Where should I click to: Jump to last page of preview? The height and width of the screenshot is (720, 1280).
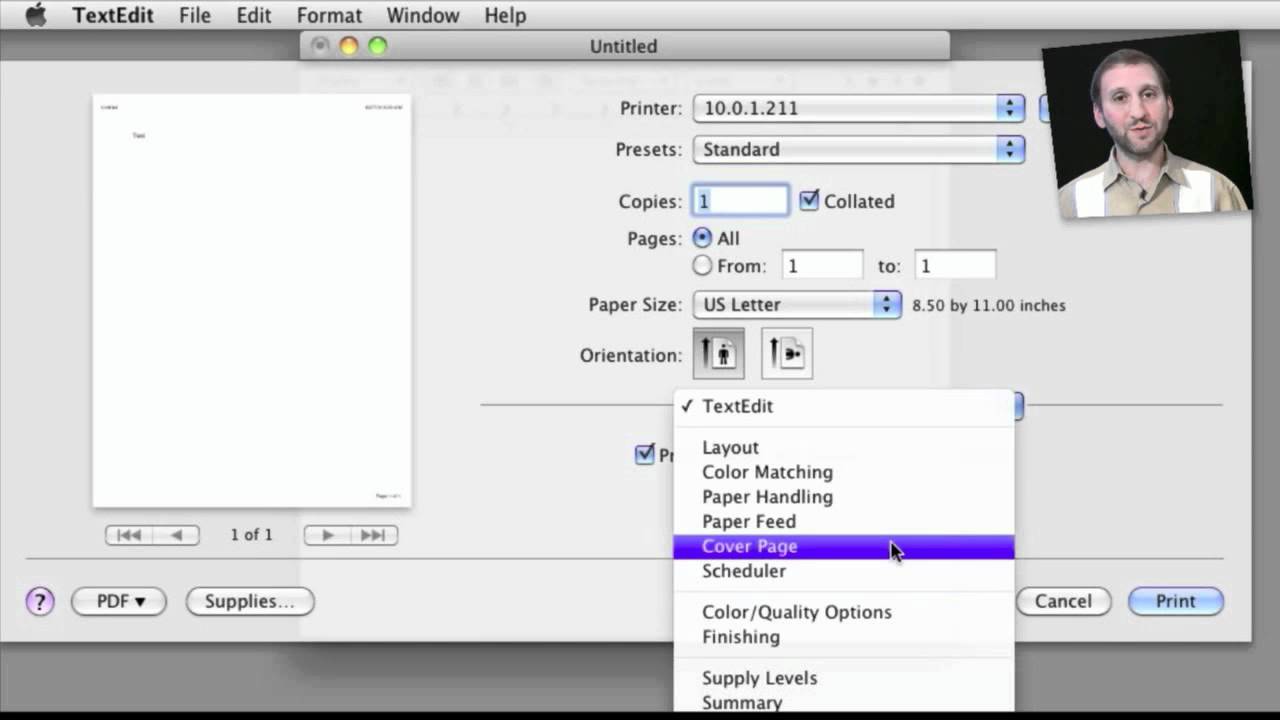(373, 535)
